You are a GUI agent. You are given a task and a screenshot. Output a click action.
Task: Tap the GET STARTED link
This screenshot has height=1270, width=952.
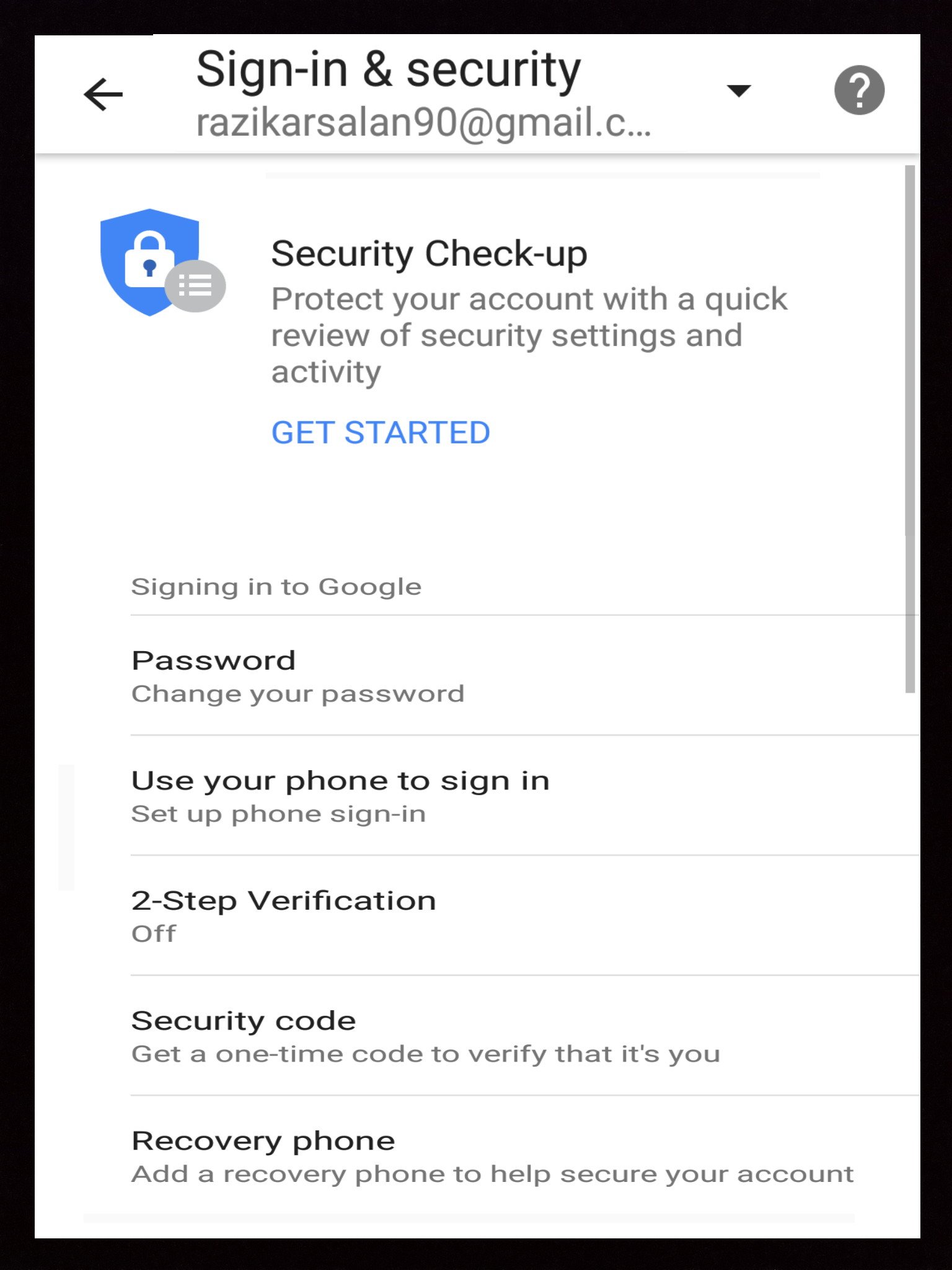(381, 432)
